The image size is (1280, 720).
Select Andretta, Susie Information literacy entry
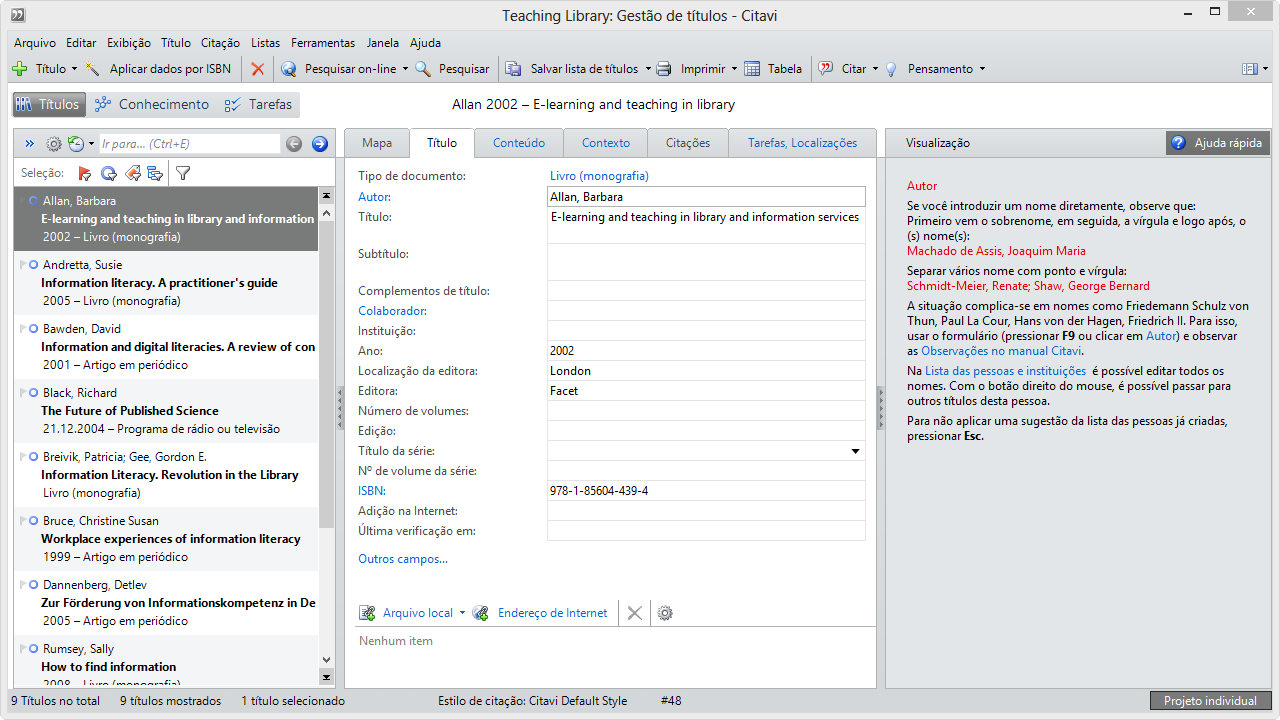166,283
